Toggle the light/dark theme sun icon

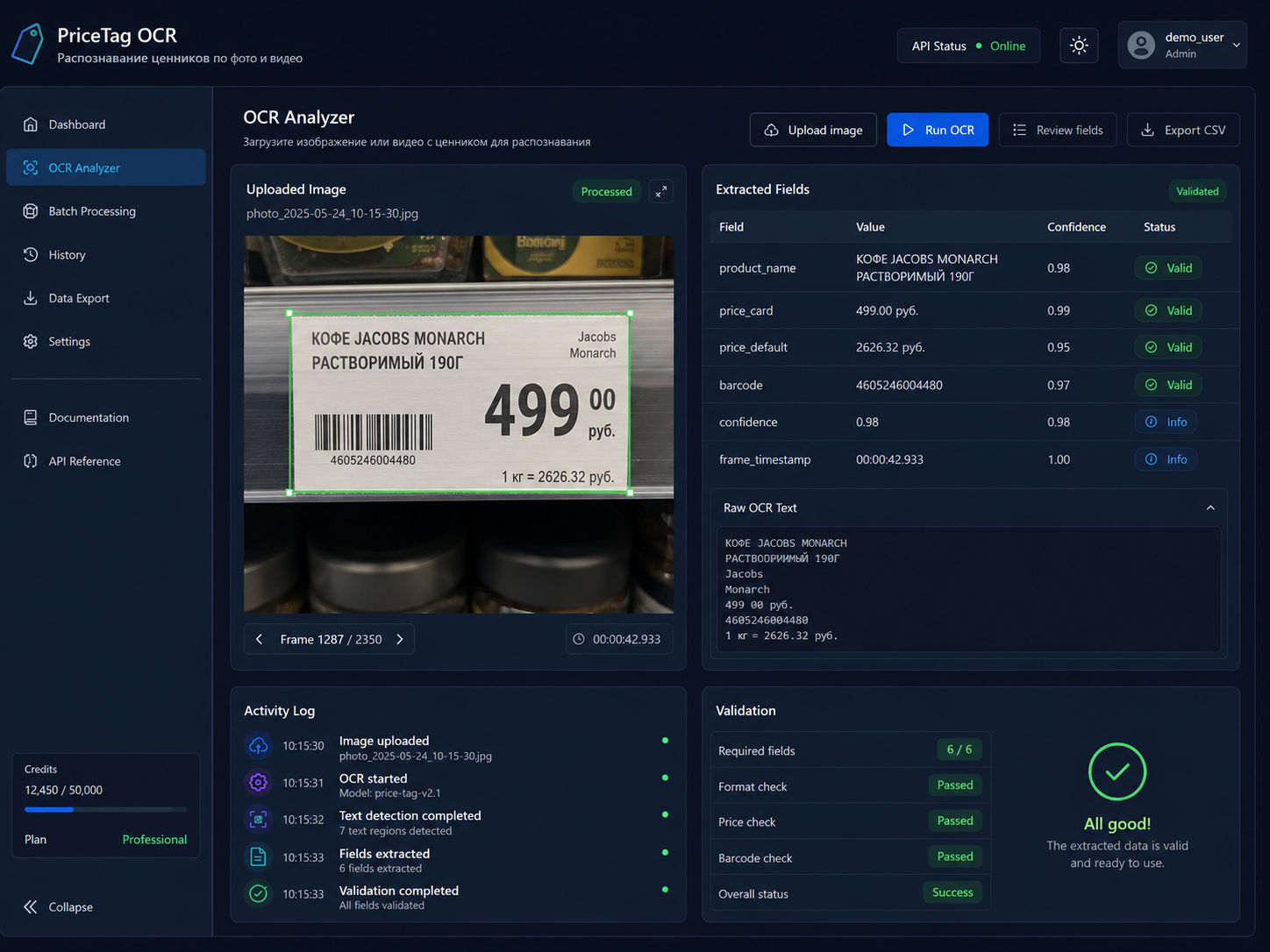pyautogui.click(x=1079, y=46)
